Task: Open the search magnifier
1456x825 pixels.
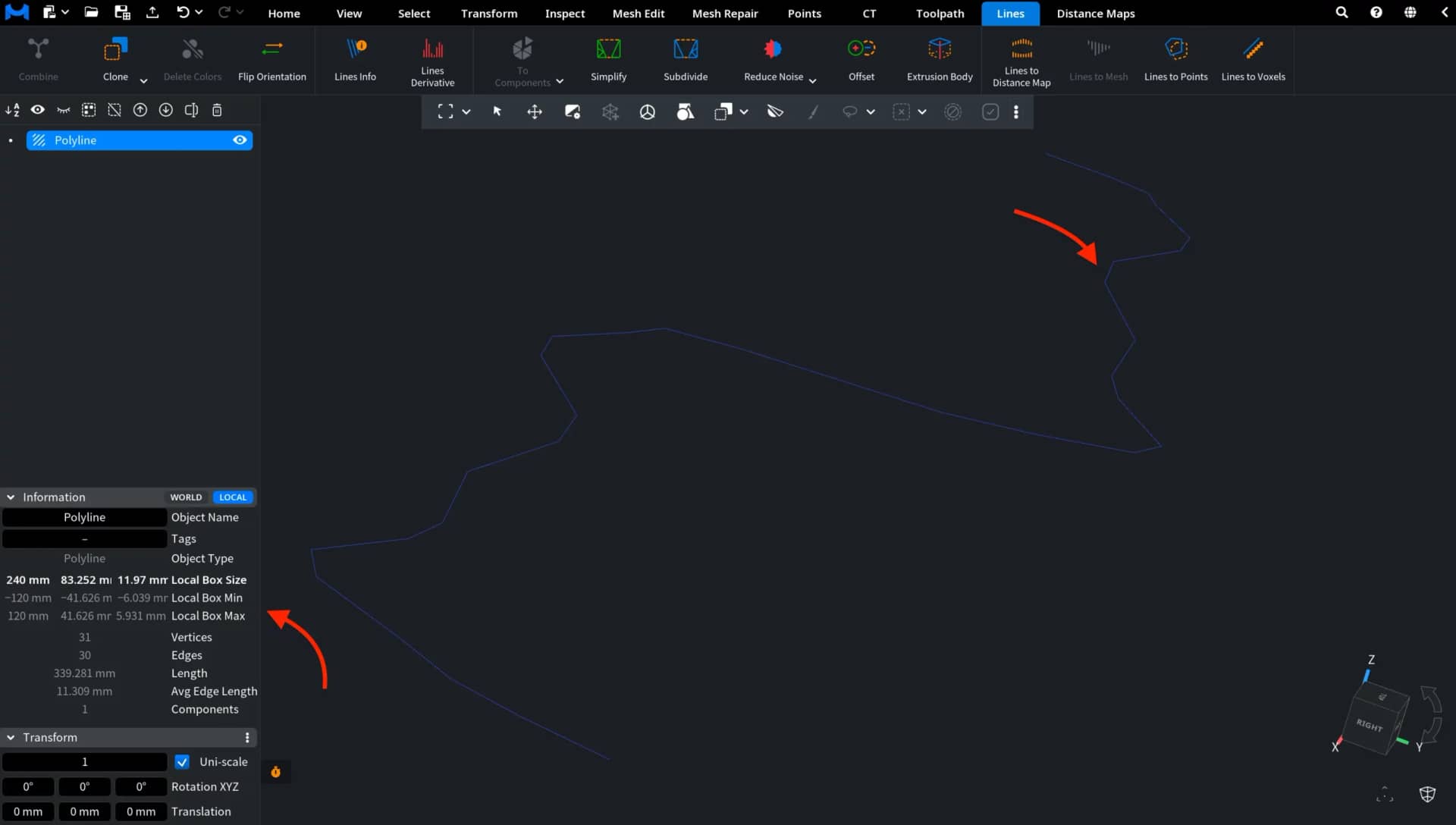Action: 1341,13
